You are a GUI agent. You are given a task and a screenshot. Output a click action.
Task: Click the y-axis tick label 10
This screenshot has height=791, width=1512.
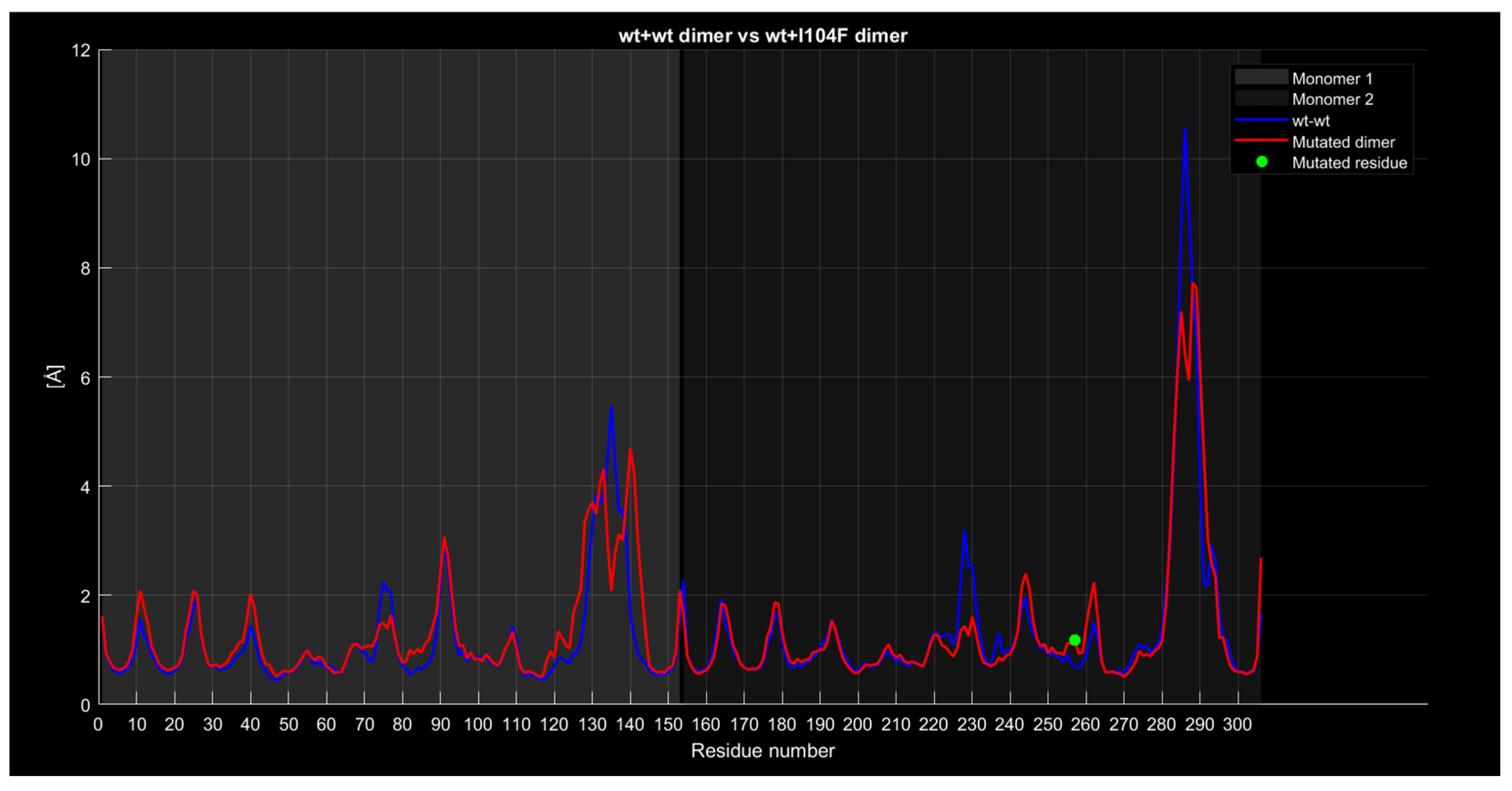pyautogui.click(x=81, y=160)
